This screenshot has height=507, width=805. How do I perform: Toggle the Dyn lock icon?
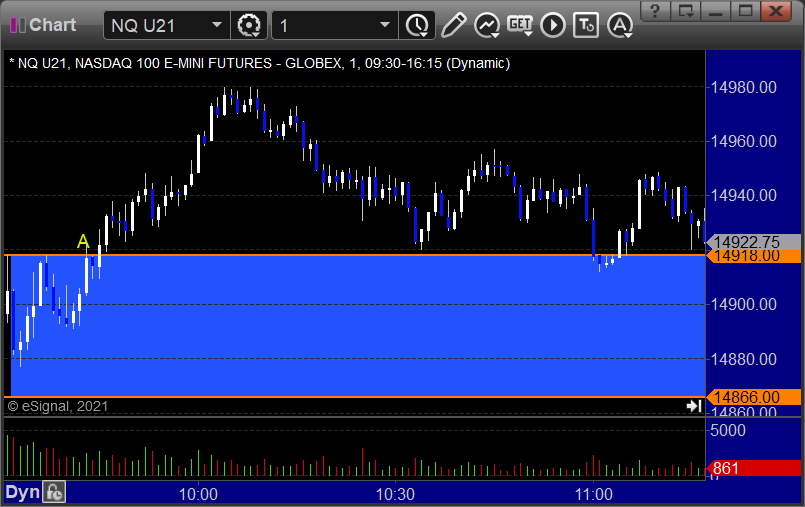pos(54,493)
